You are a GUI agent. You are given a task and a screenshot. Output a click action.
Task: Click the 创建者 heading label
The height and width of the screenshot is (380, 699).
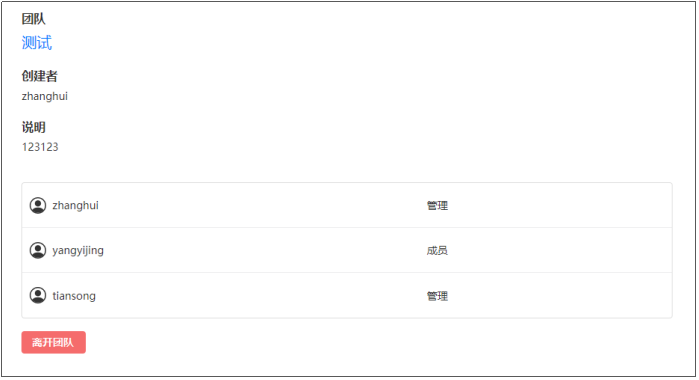40,76
